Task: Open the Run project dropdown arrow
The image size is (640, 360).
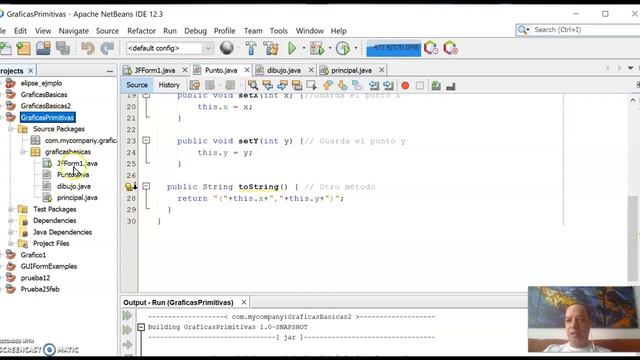Action: [x=304, y=48]
